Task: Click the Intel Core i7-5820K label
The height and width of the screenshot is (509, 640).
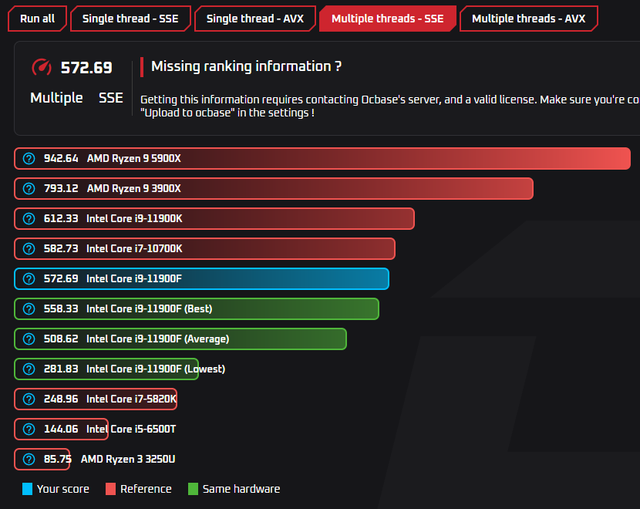Action: point(131,399)
